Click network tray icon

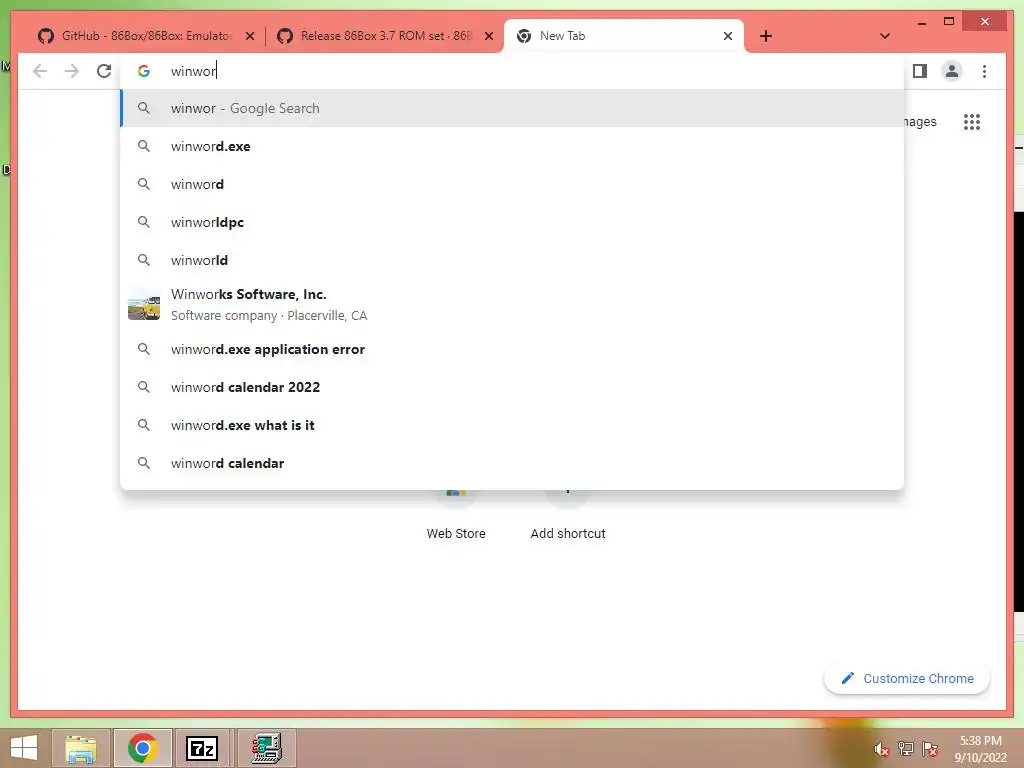click(905, 748)
